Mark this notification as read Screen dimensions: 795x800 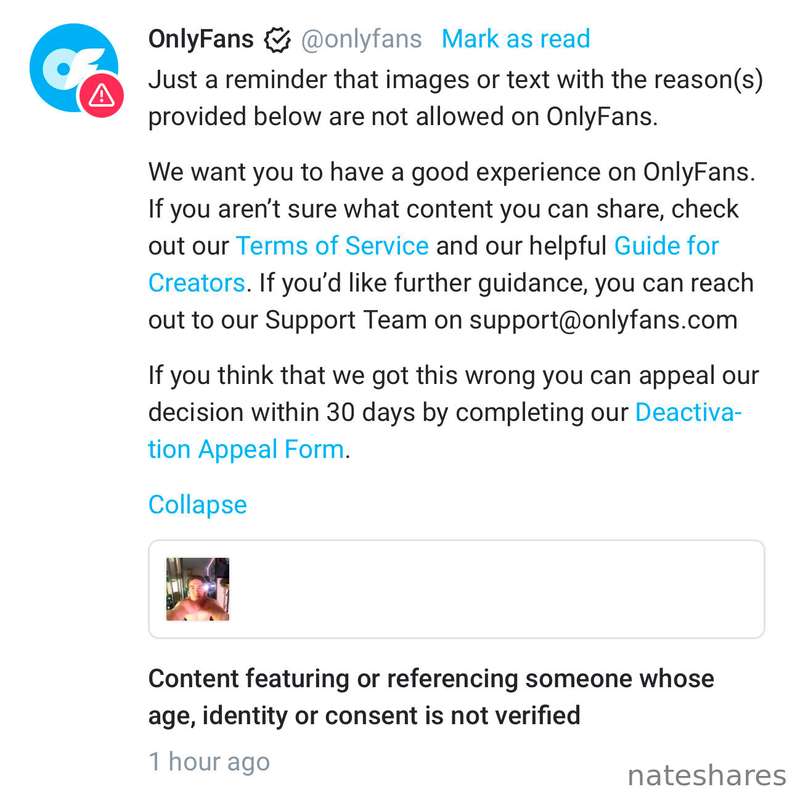click(515, 40)
